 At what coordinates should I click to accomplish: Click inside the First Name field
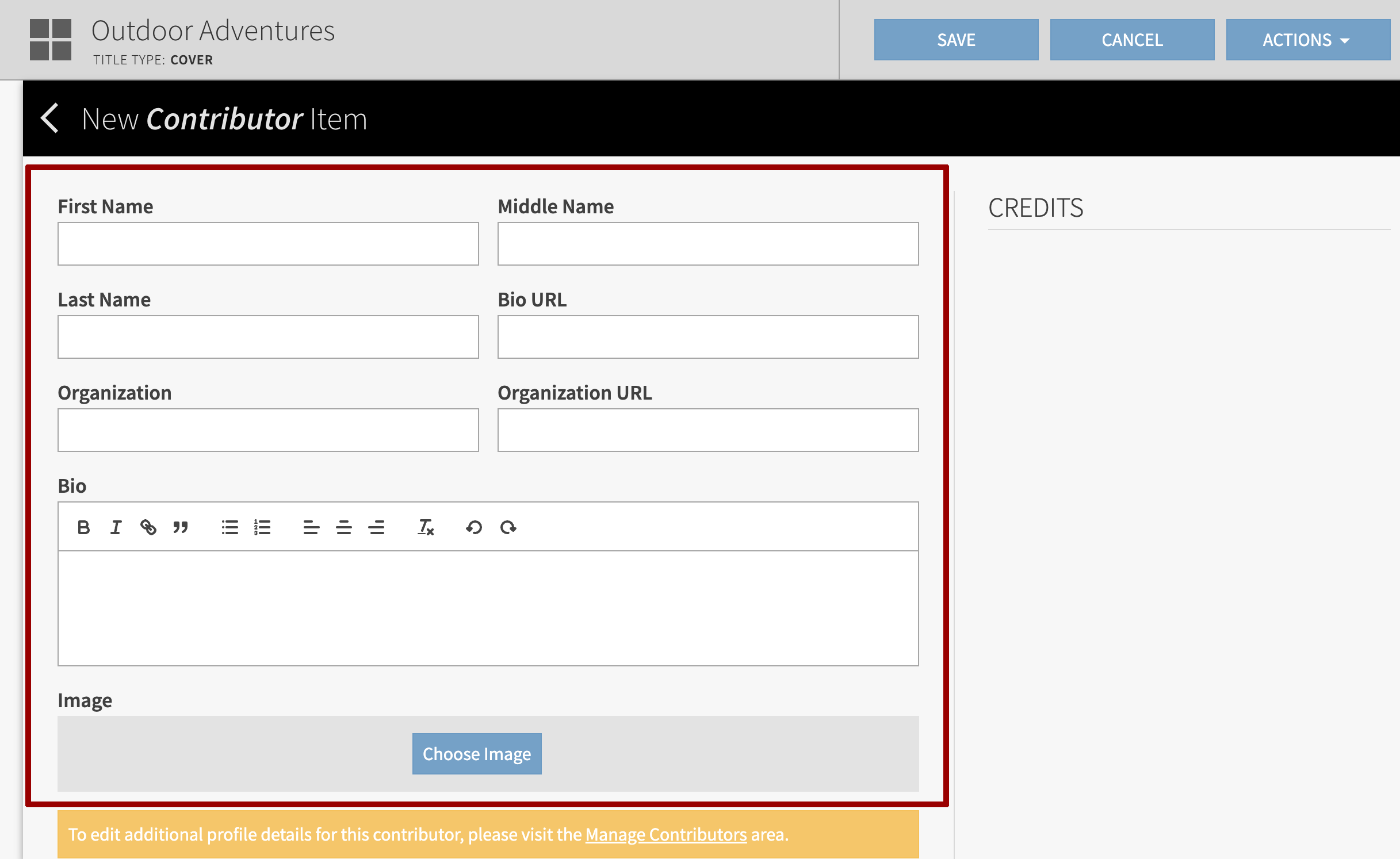267,243
